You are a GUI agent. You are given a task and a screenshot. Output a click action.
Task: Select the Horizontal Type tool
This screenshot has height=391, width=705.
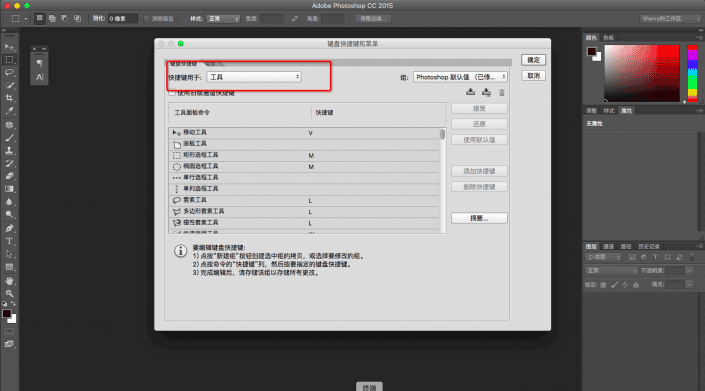pos(9,241)
